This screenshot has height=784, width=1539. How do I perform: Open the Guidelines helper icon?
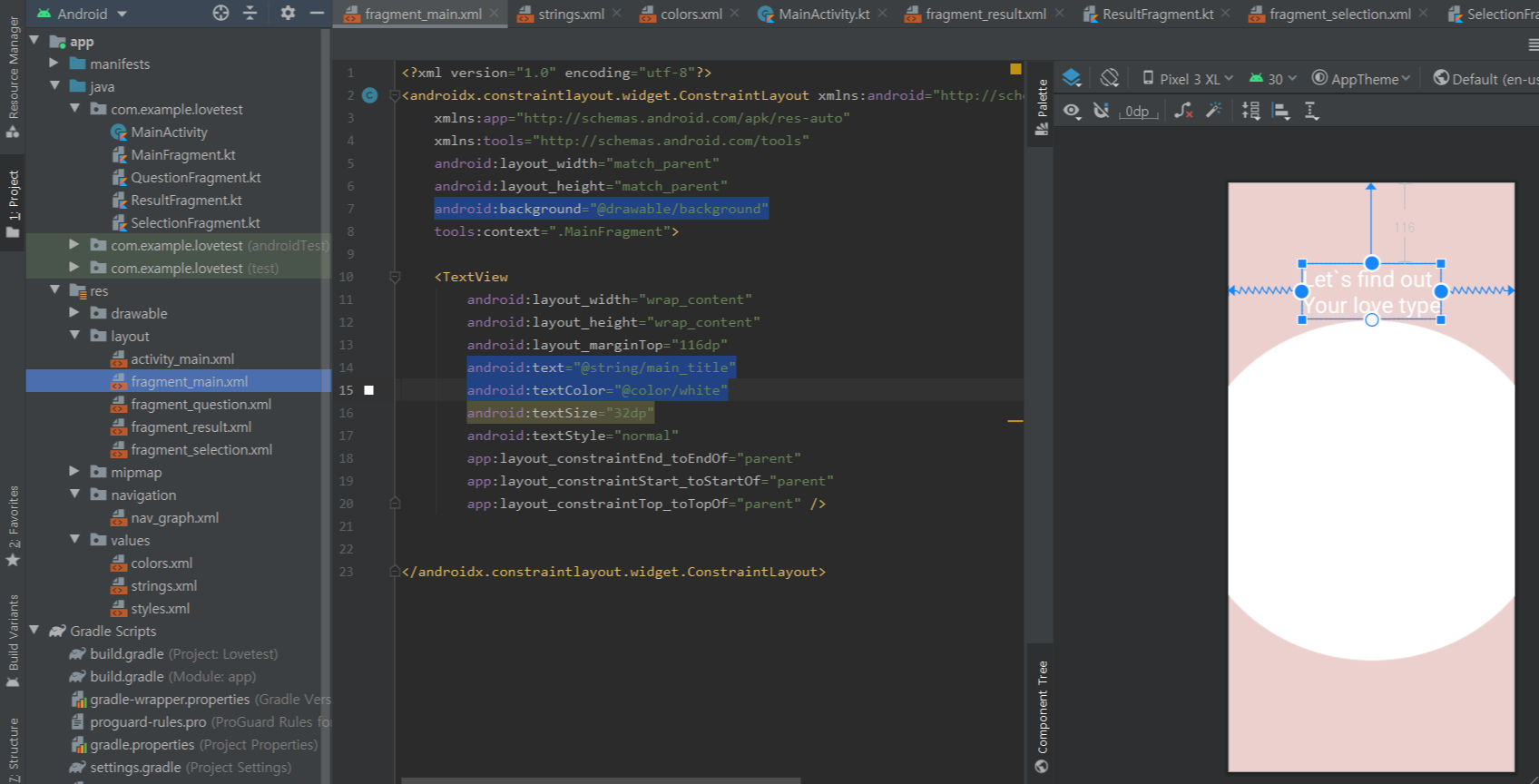click(x=1311, y=111)
